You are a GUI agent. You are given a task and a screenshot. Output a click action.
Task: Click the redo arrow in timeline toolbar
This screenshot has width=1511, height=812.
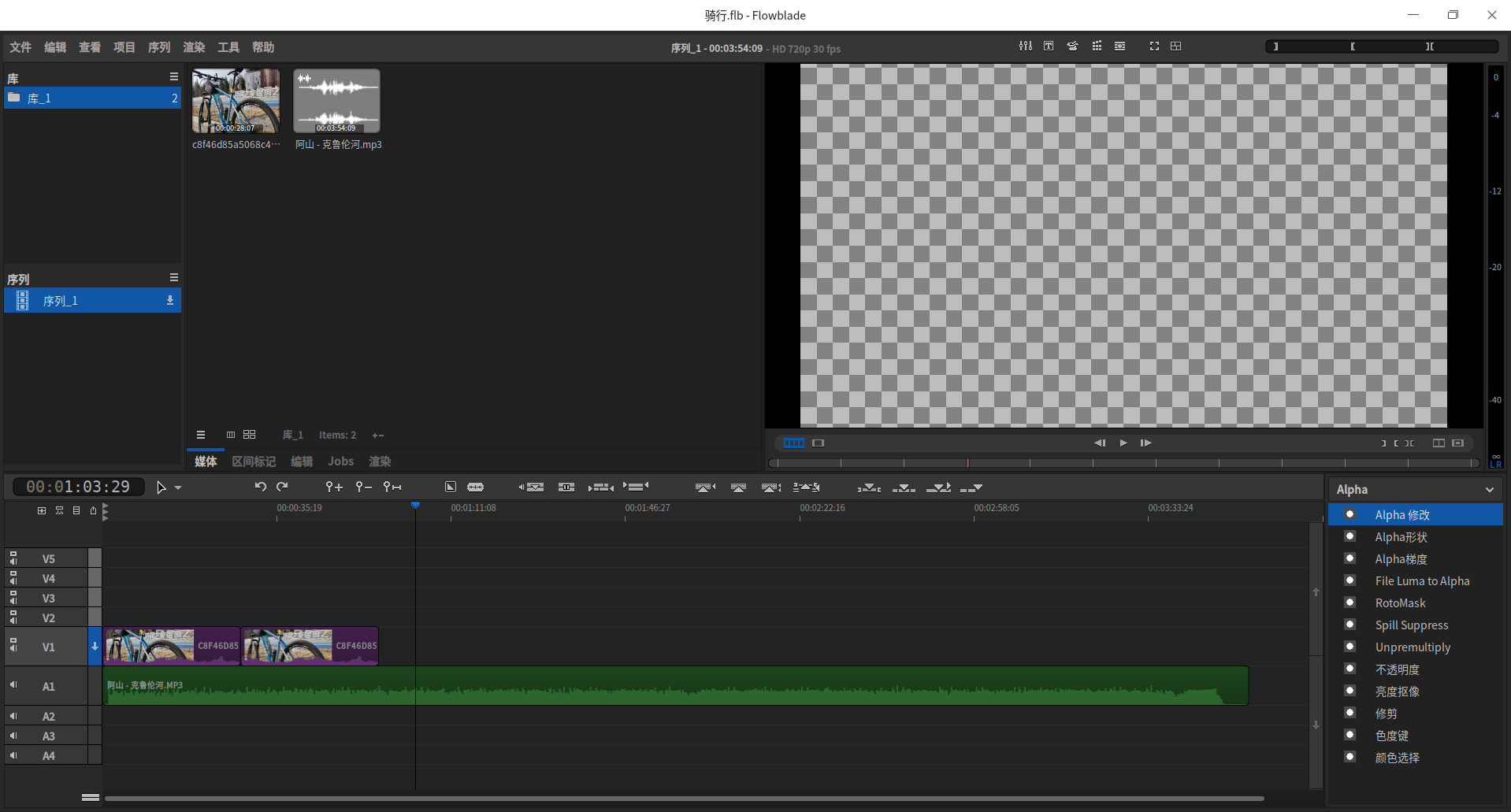click(x=283, y=487)
